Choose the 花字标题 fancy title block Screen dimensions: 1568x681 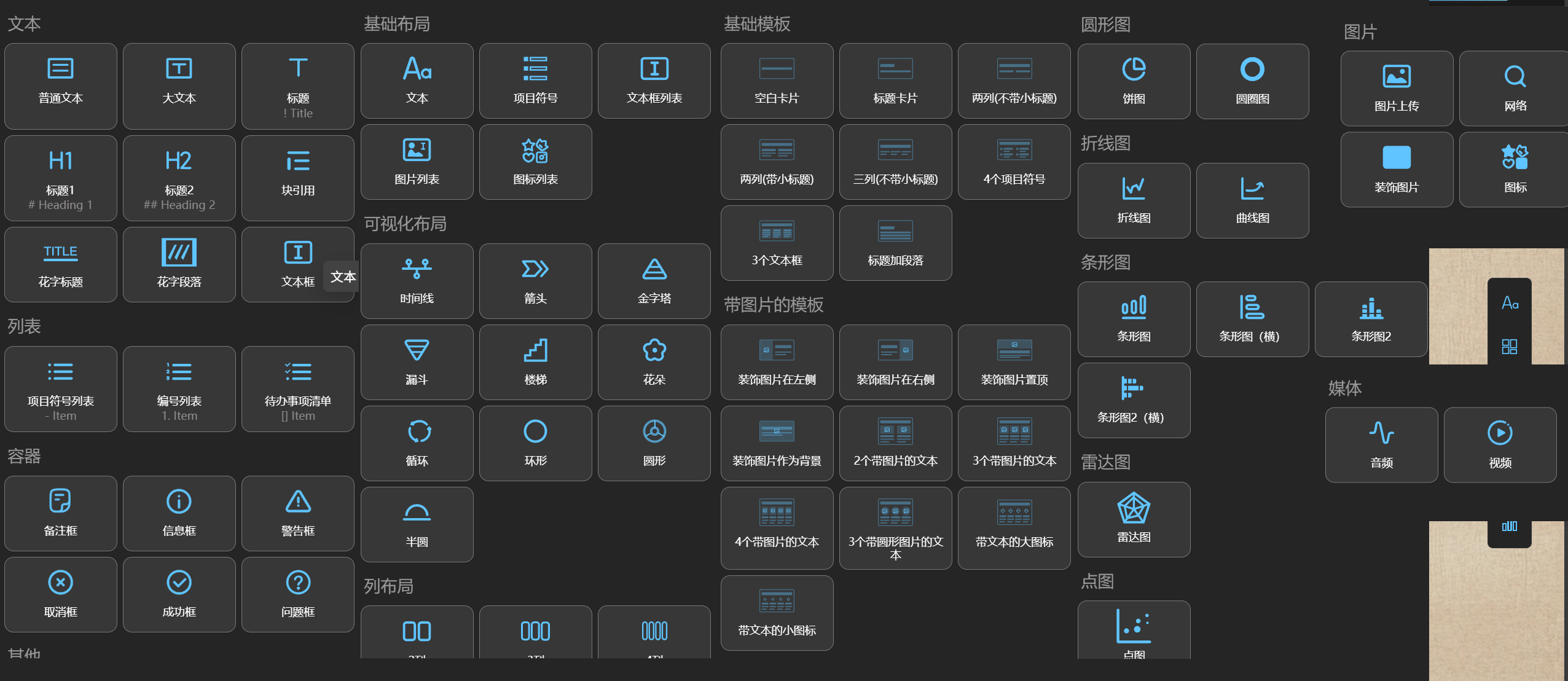[60, 264]
